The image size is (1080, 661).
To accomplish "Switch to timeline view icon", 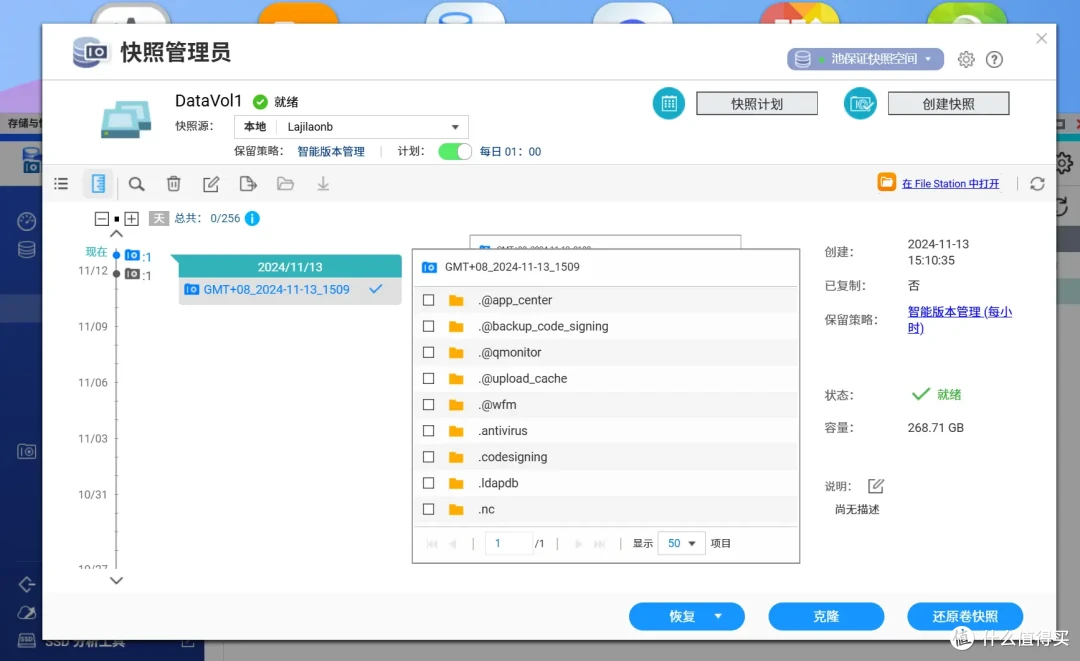I will (98, 184).
